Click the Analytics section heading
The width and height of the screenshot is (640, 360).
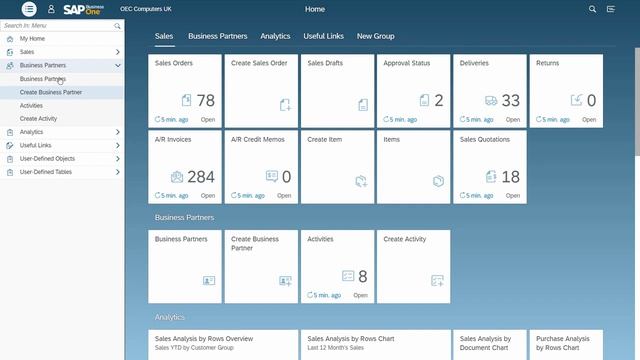(x=170, y=317)
